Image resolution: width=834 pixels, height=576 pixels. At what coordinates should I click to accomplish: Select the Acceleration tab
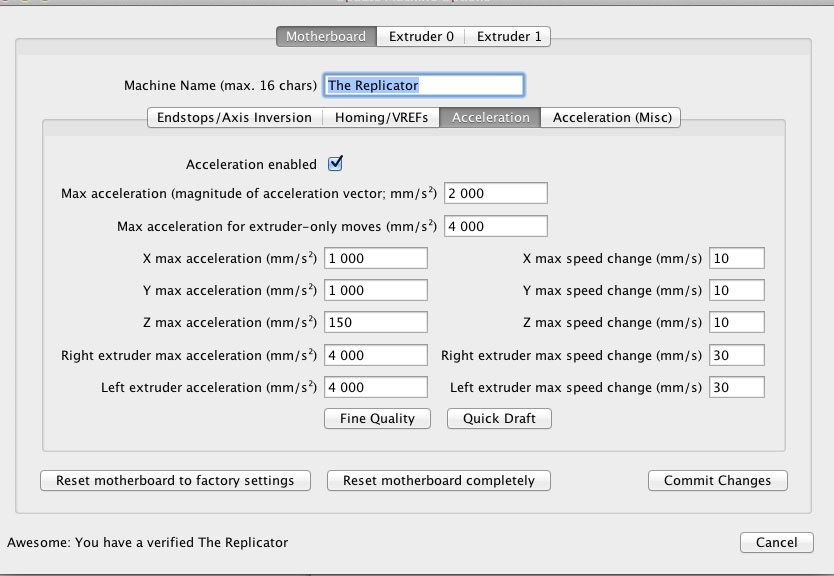click(x=490, y=118)
